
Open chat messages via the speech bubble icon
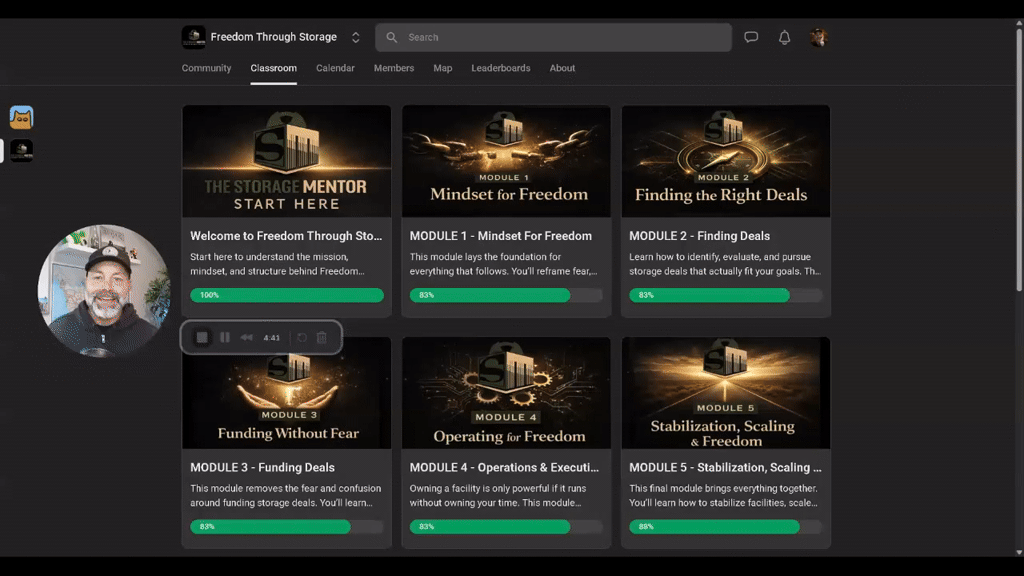[x=751, y=37]
